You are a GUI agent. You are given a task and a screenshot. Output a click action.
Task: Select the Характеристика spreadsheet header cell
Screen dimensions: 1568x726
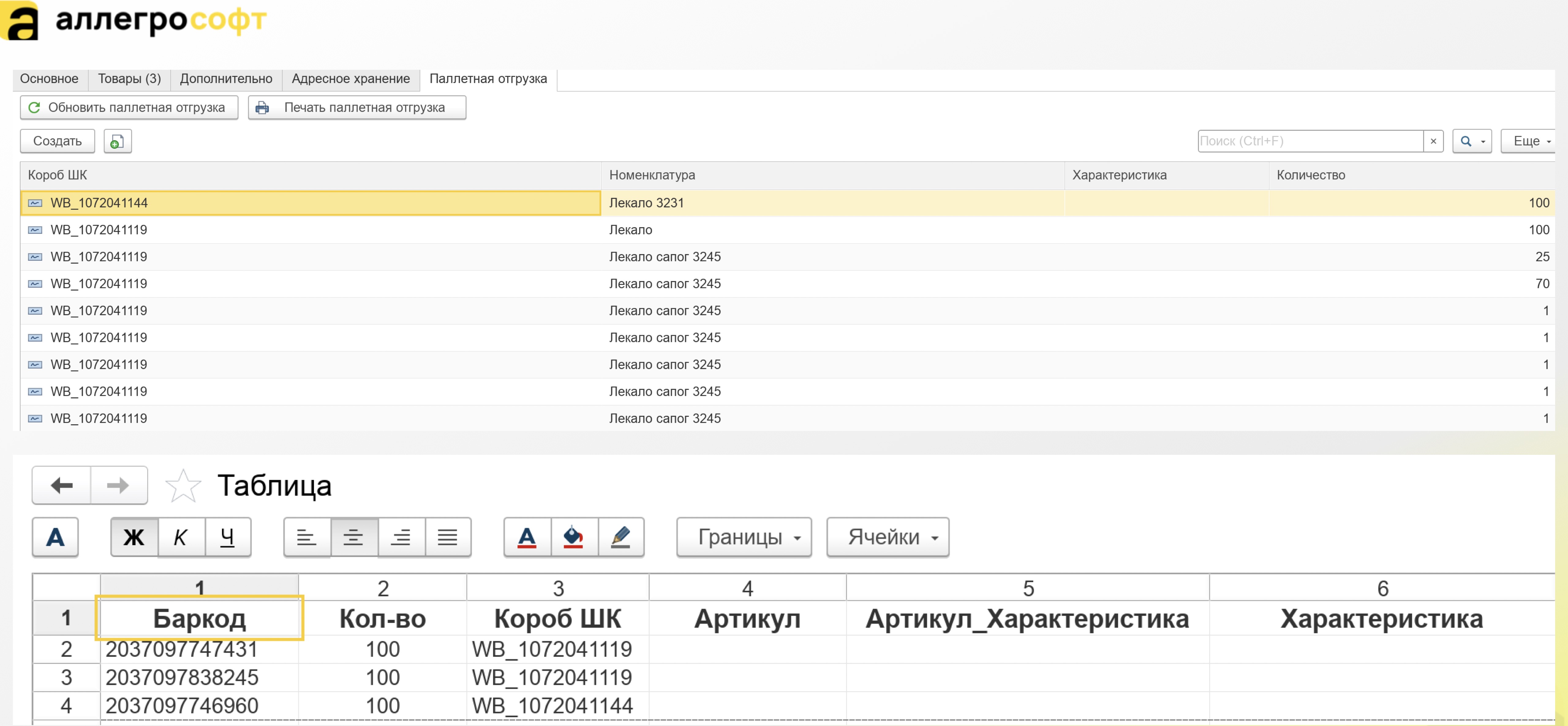[1382, 618]
